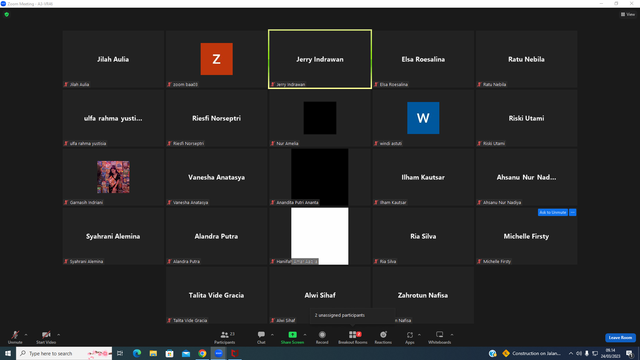Click the help icon in system tray

[x=493, y=353]
